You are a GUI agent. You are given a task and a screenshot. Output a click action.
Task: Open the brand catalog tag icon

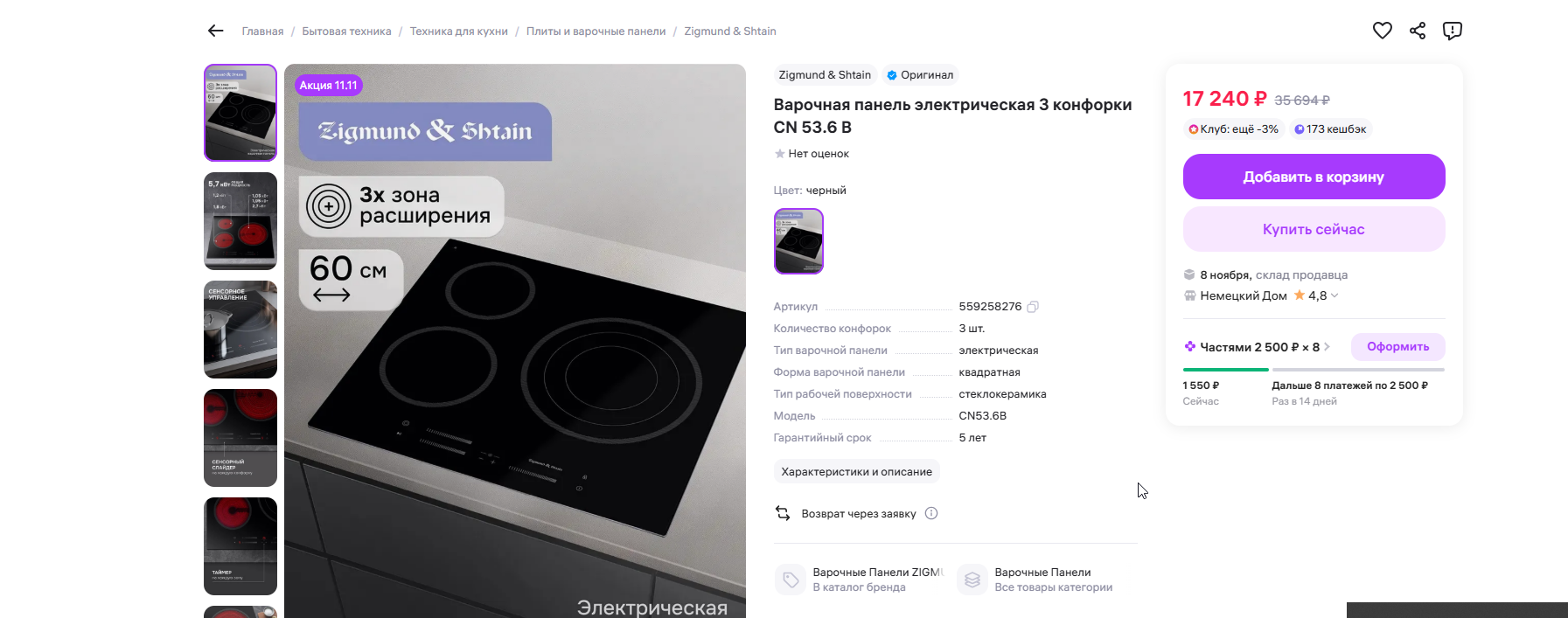click(791, 580)
